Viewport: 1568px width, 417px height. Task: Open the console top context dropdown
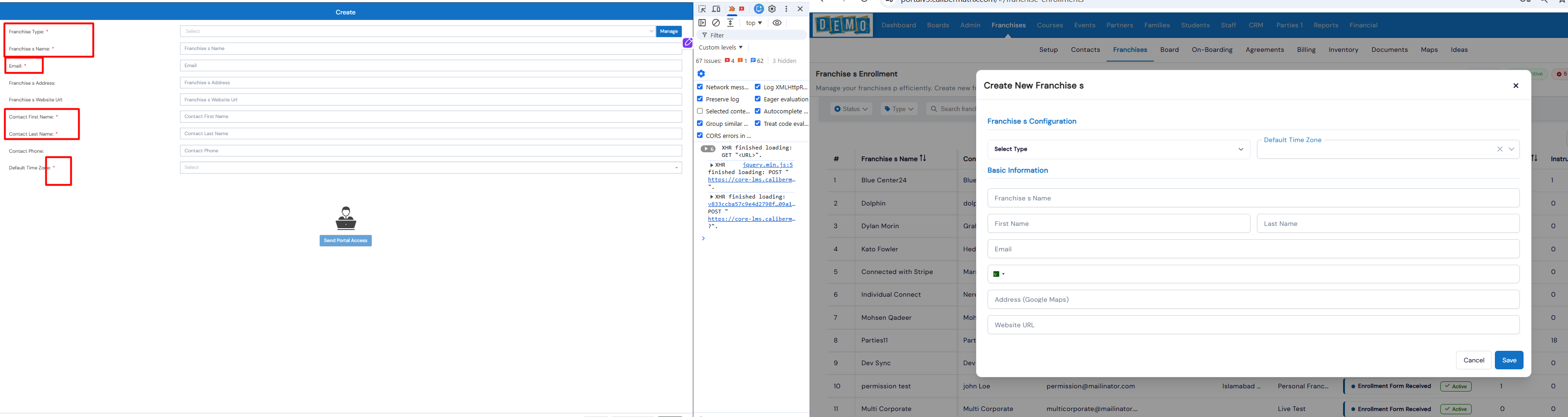pyautogui.click(x=753, y=23)
